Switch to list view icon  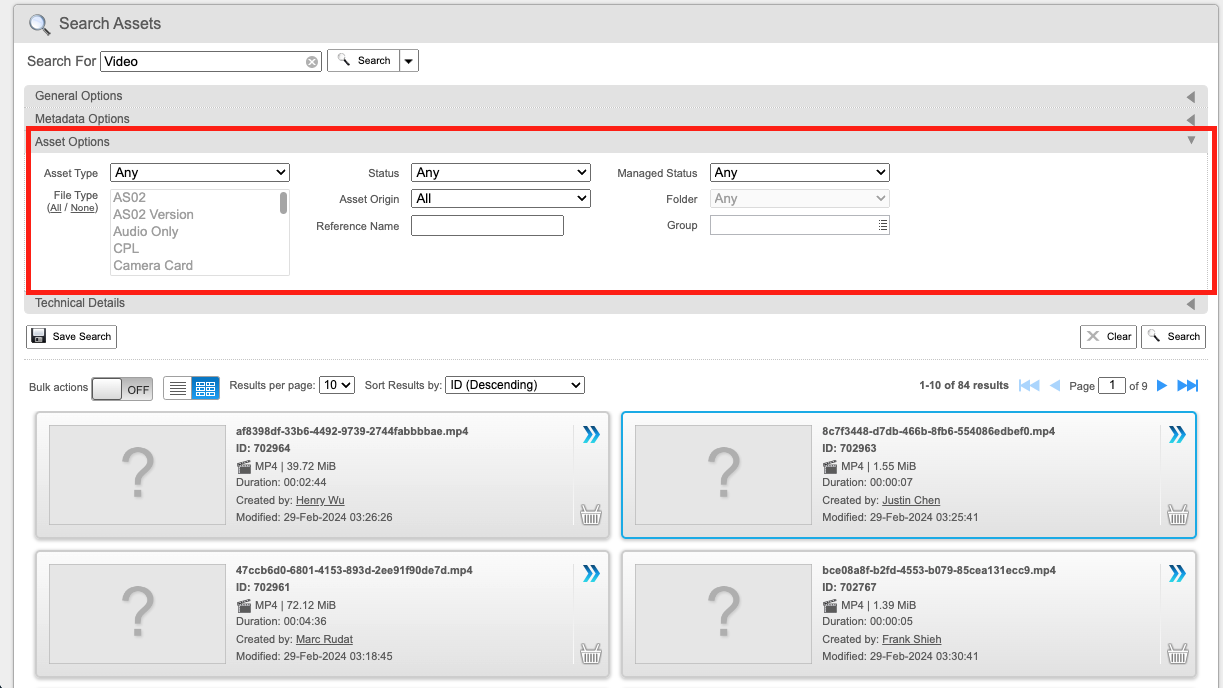(x=178, y=389)
